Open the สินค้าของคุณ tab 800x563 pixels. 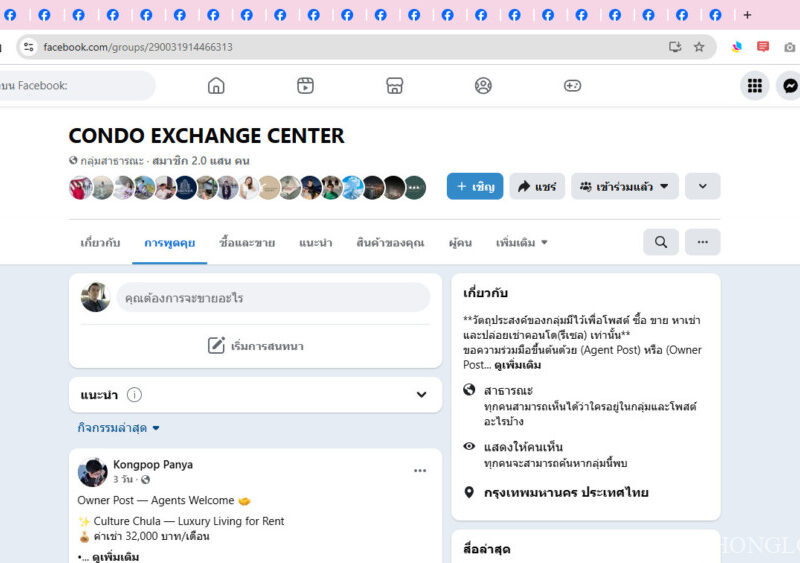pos(390,242)
